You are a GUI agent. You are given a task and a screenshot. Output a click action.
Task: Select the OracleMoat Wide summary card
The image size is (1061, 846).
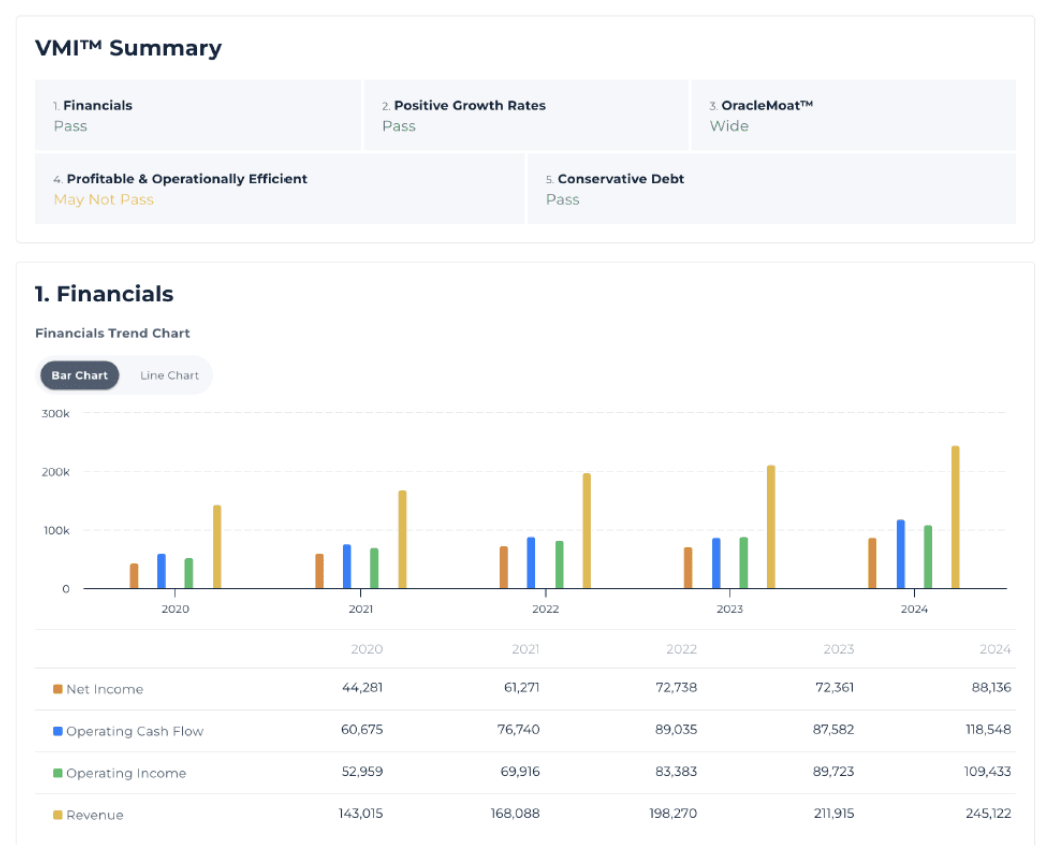tap(852, 116)
